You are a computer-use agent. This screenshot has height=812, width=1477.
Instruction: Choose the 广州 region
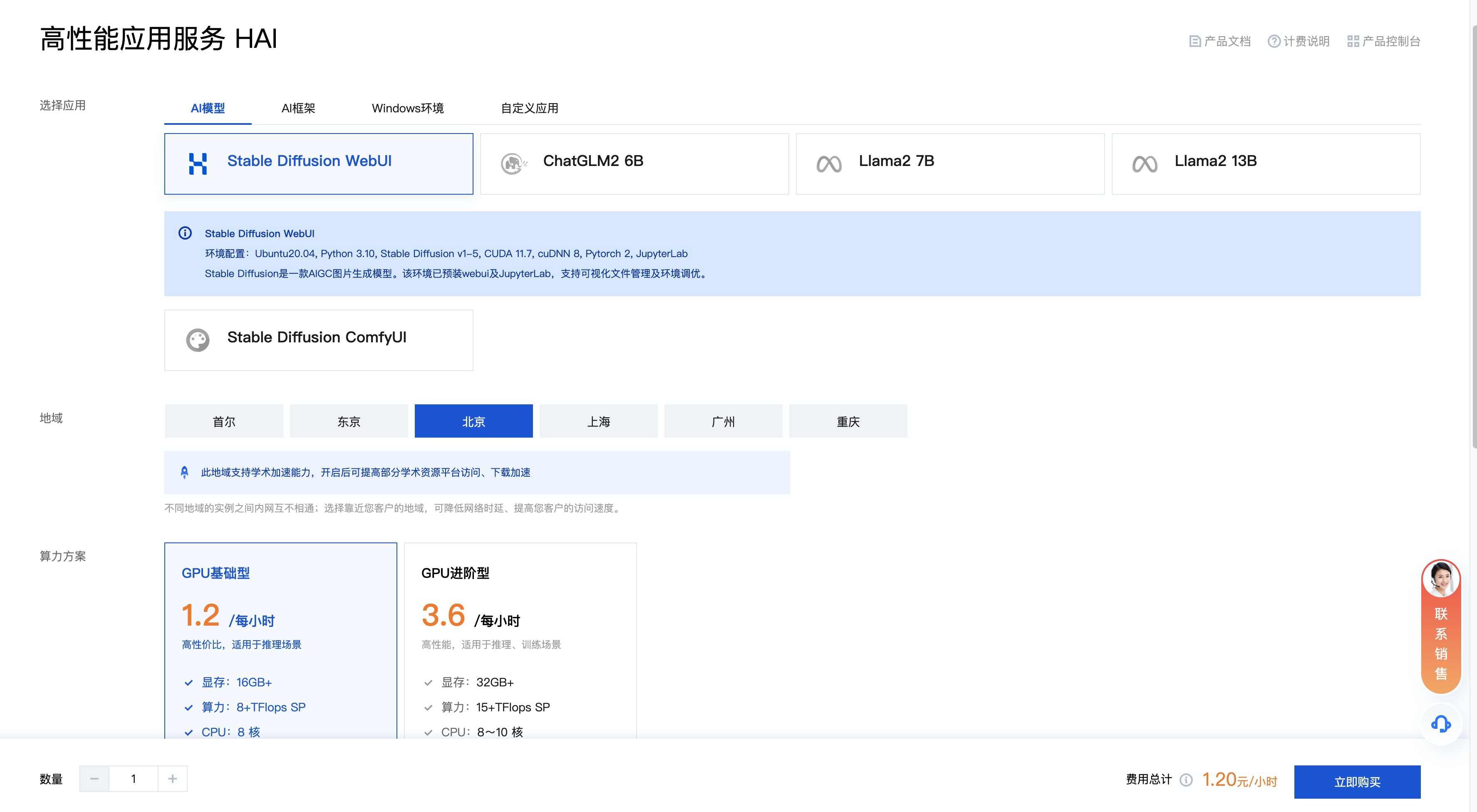tap(724, 421)
